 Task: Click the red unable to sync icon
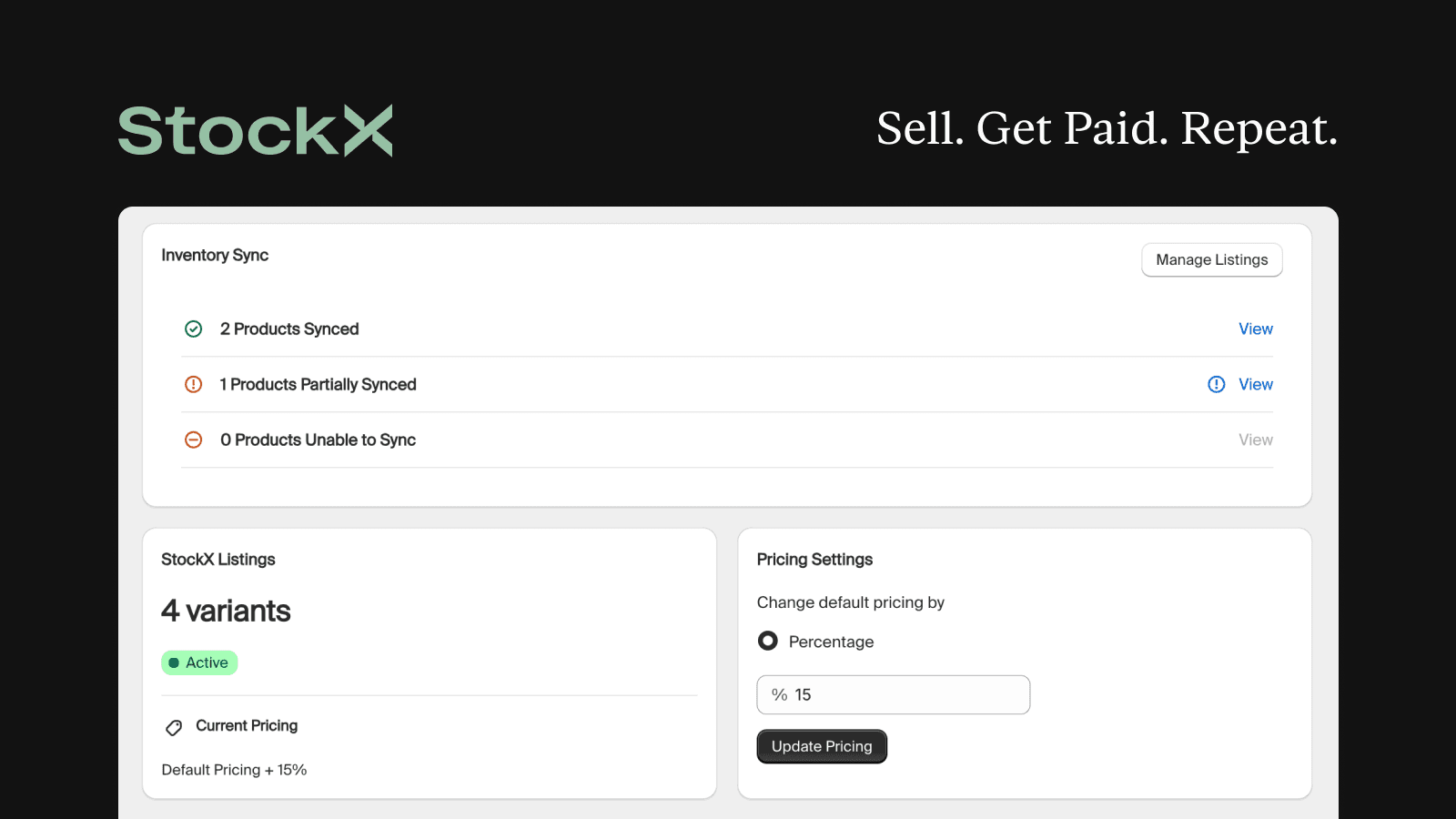tap(194, 440)
